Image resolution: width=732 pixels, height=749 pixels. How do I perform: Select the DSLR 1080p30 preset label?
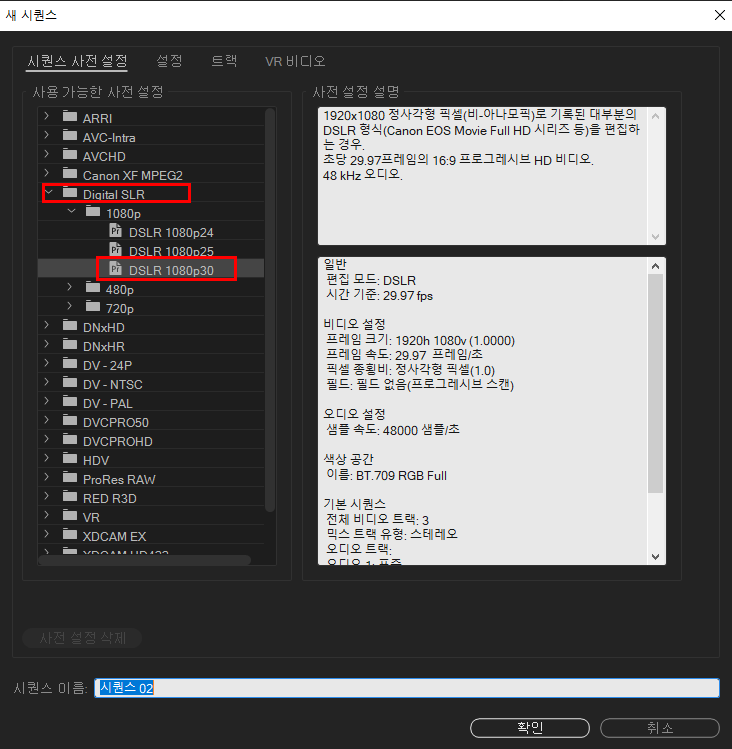click(x=171, y=270)
